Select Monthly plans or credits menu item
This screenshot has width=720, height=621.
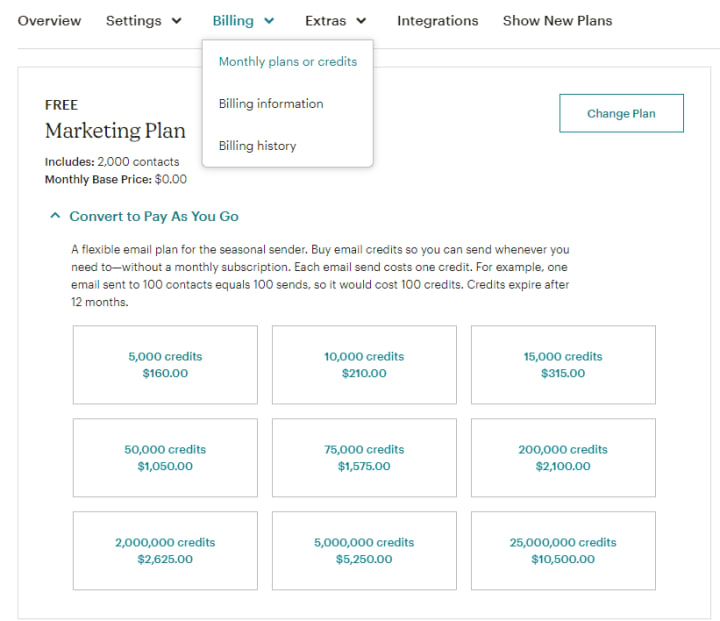tap(287, 62)
